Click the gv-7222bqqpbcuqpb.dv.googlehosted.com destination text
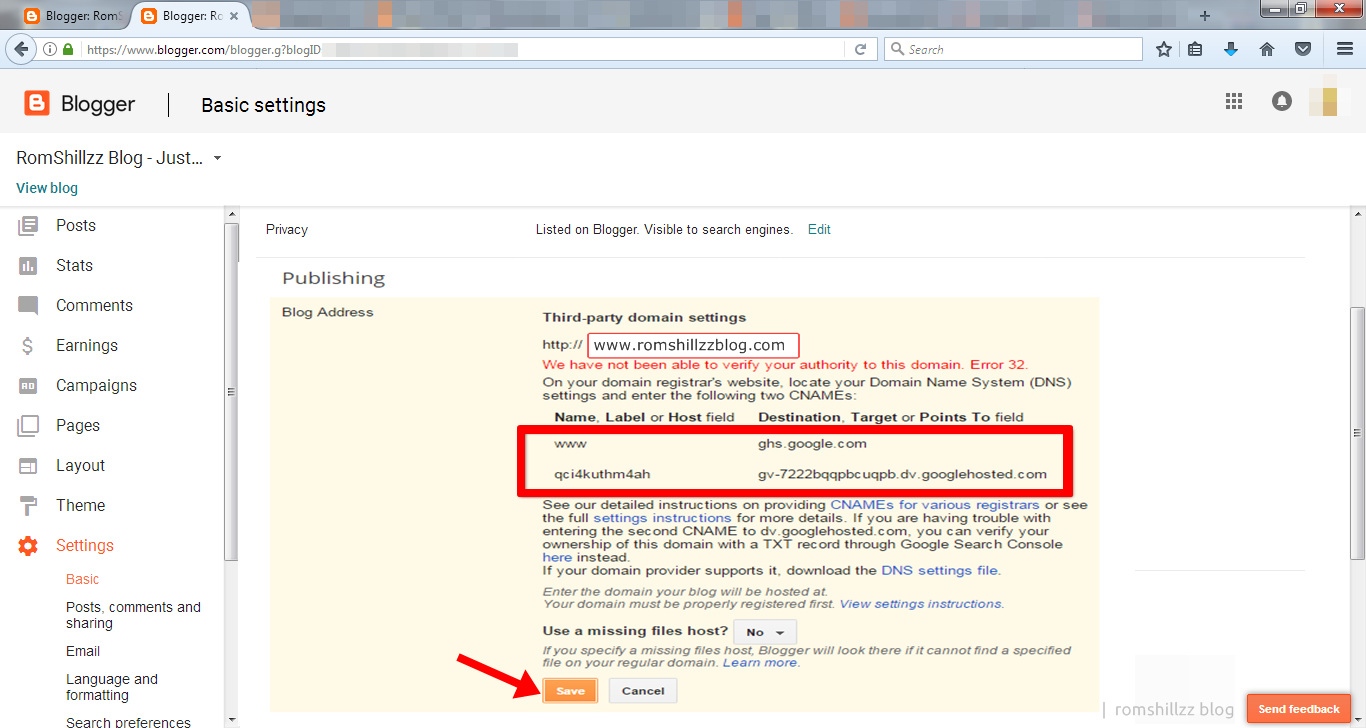 [x=903, y=474]
